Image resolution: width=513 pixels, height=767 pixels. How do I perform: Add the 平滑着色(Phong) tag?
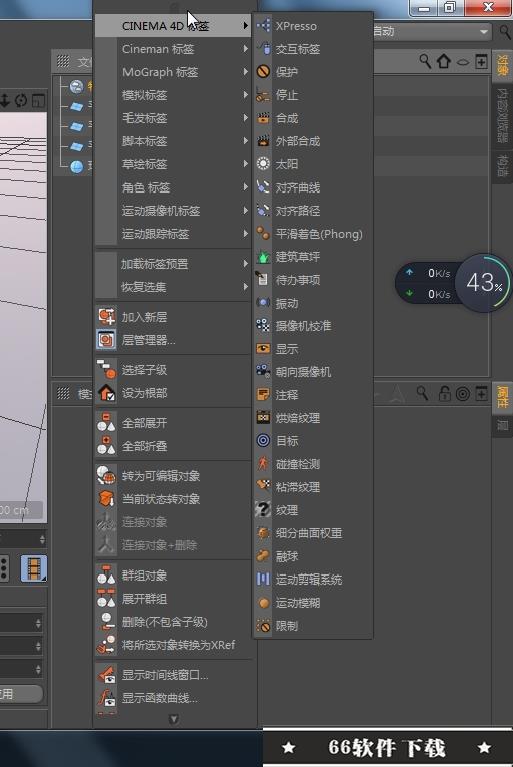pos(312,234)
